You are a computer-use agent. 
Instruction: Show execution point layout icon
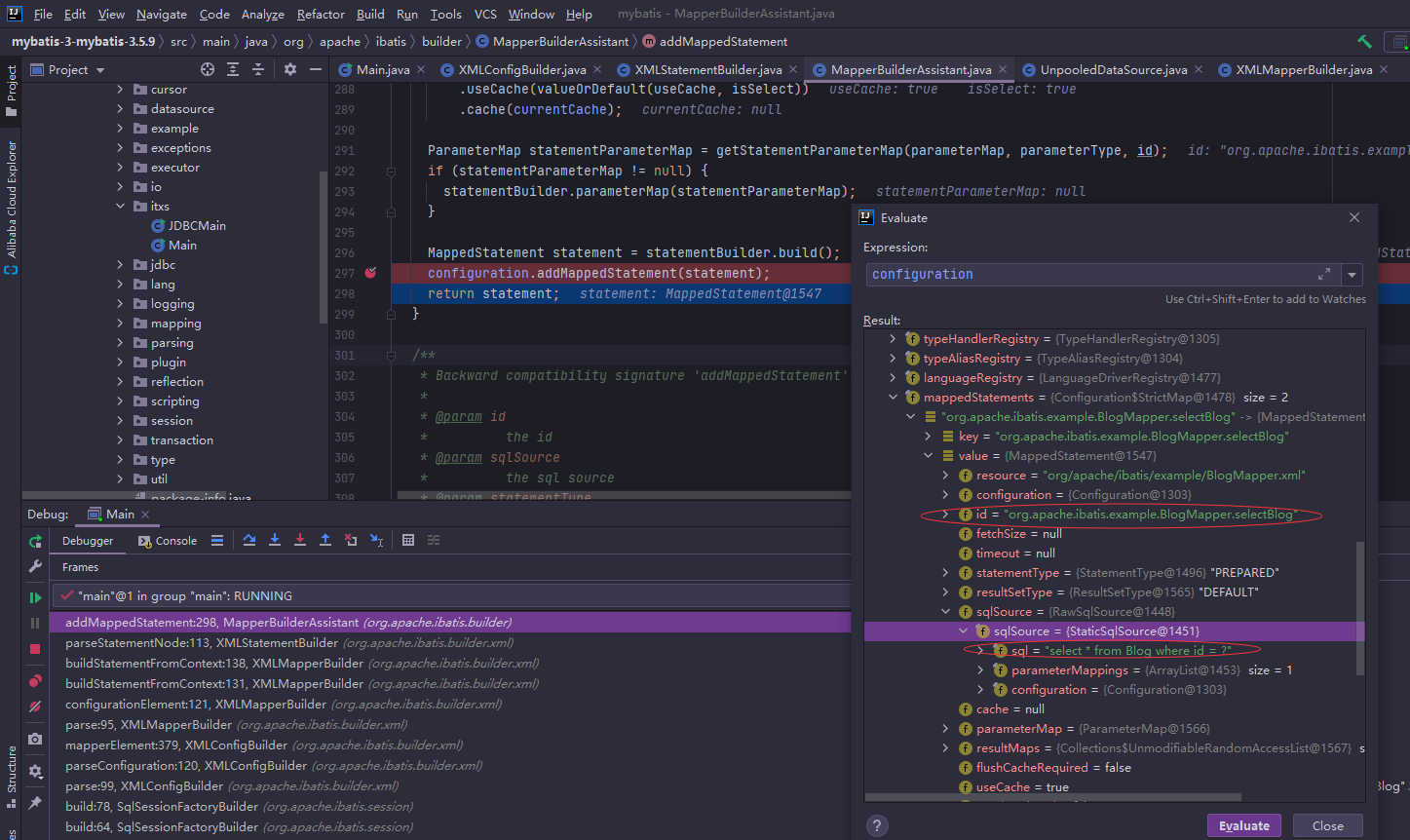point(217,540)
